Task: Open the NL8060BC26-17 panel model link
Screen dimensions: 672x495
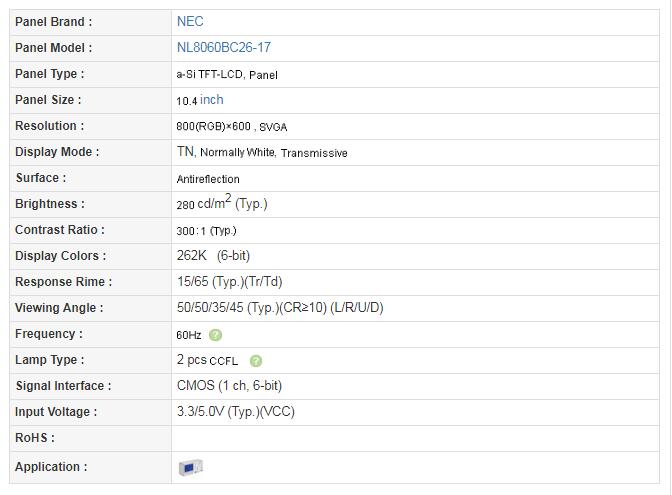Action: [223, 47]
